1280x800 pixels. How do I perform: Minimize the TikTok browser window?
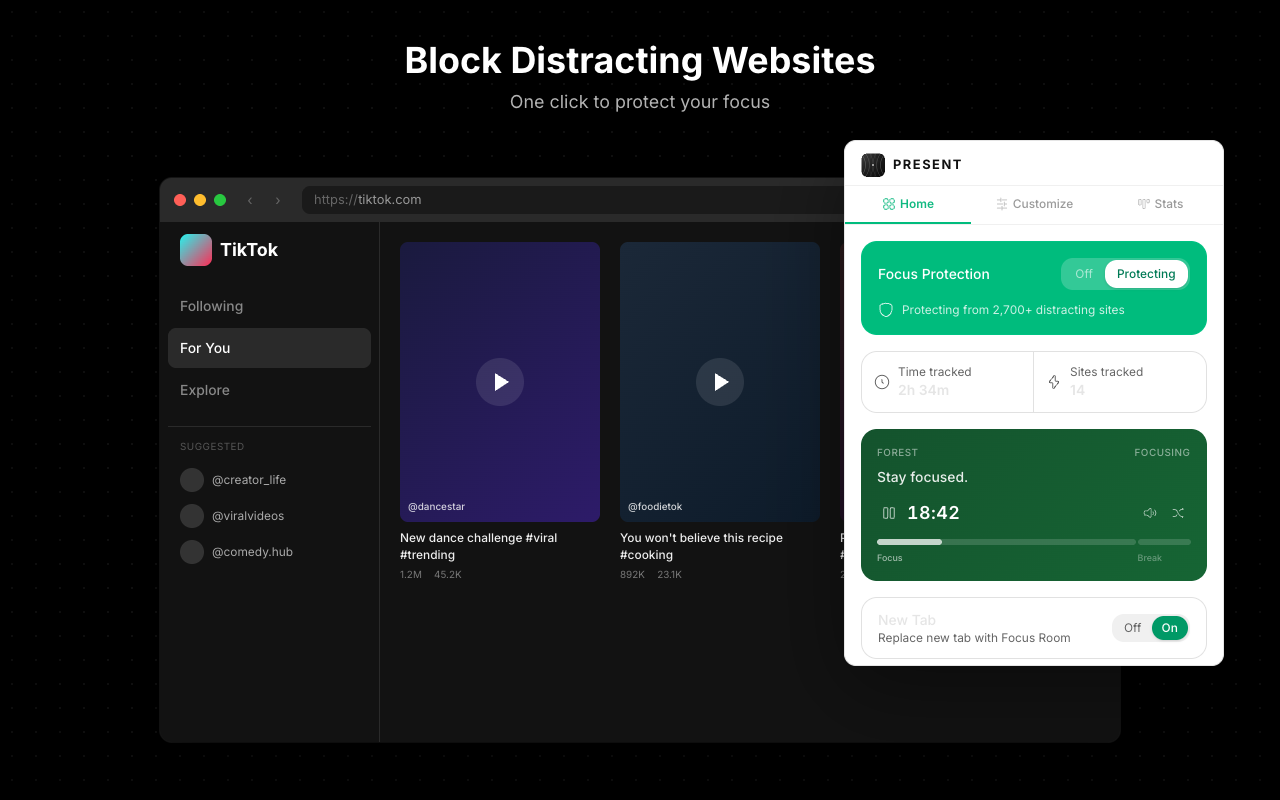pos(200,200)
